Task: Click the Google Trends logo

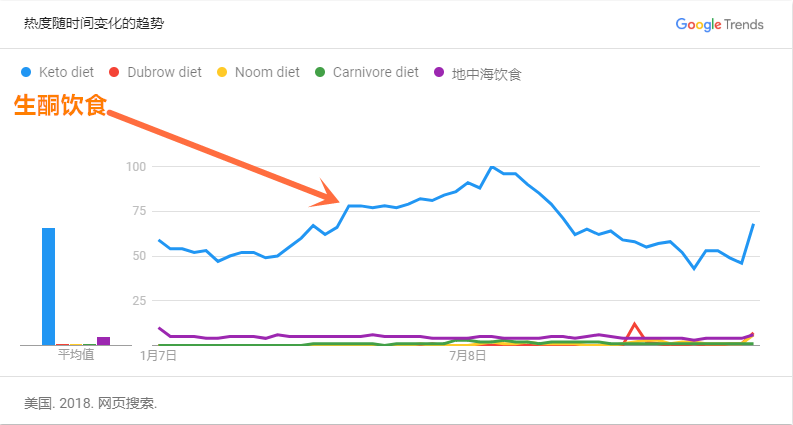Action: (x=719, y=24)
